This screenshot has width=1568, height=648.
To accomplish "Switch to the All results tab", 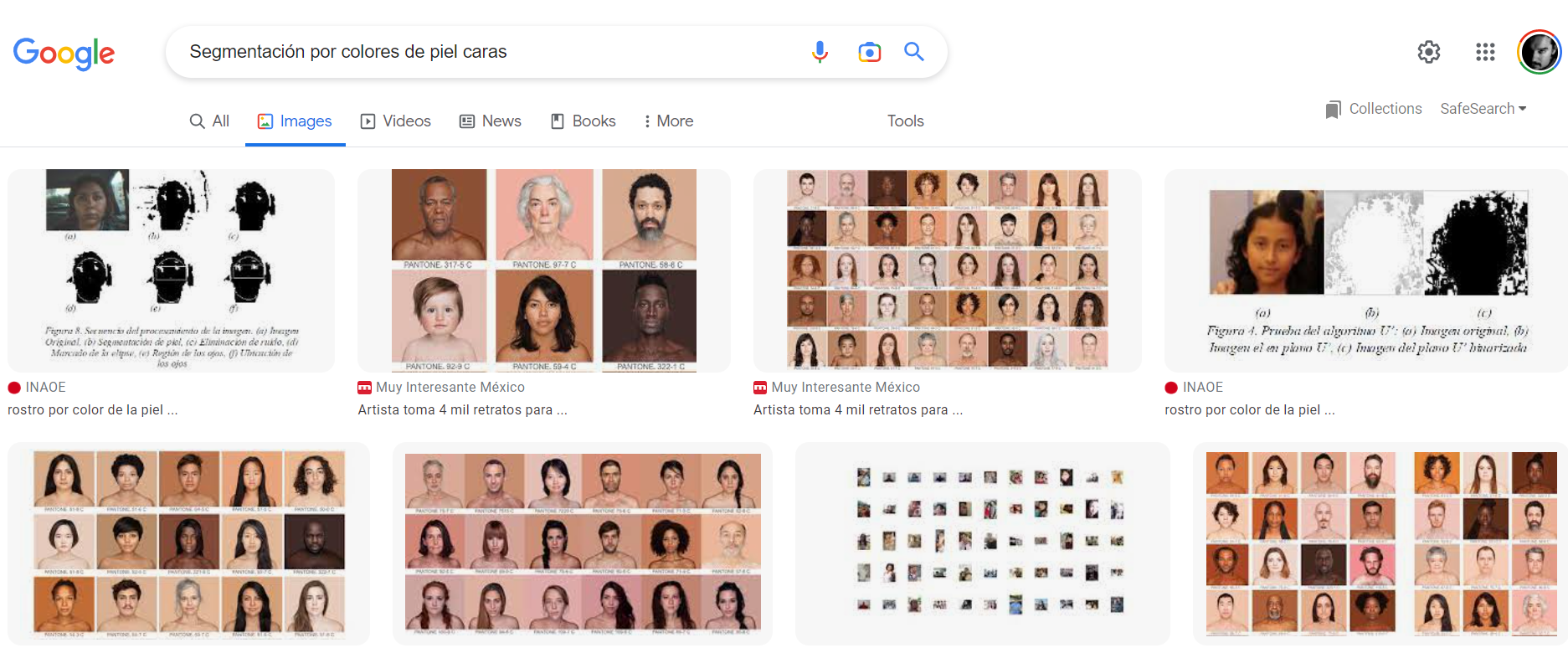I will pyautogui.click(x=209, y=121).
